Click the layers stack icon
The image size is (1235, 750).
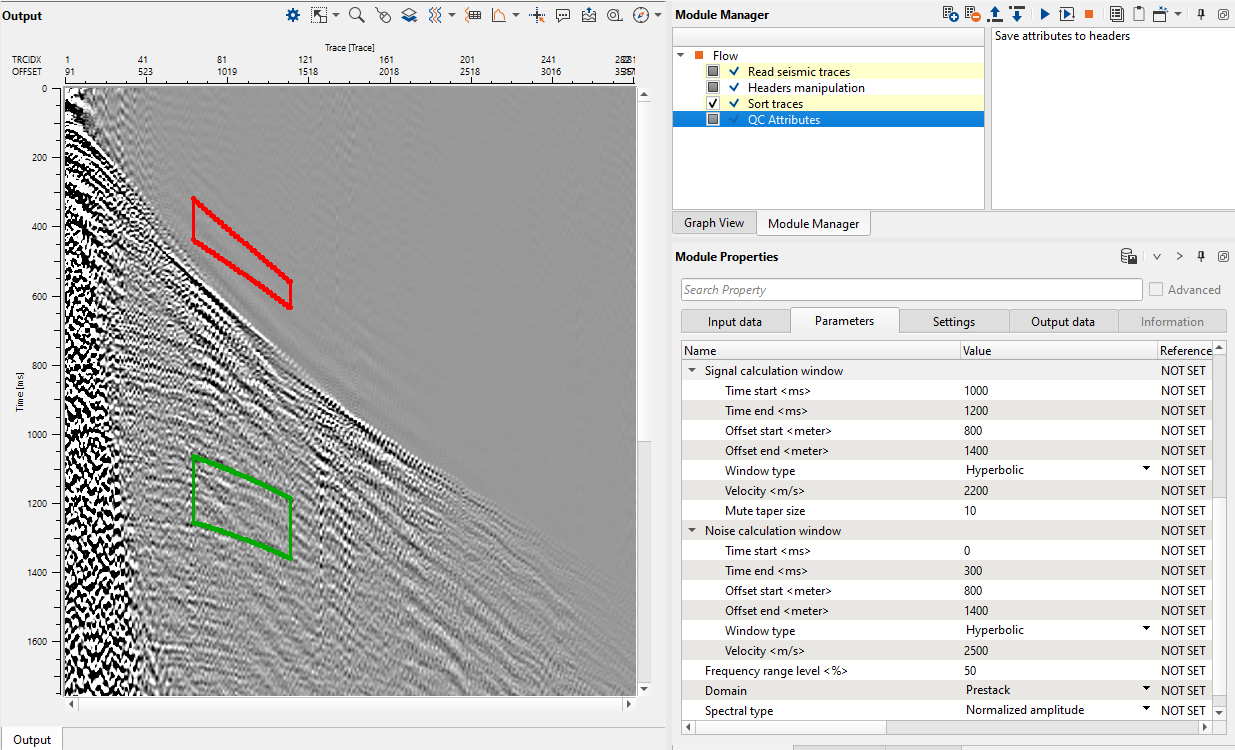point(409,15)
